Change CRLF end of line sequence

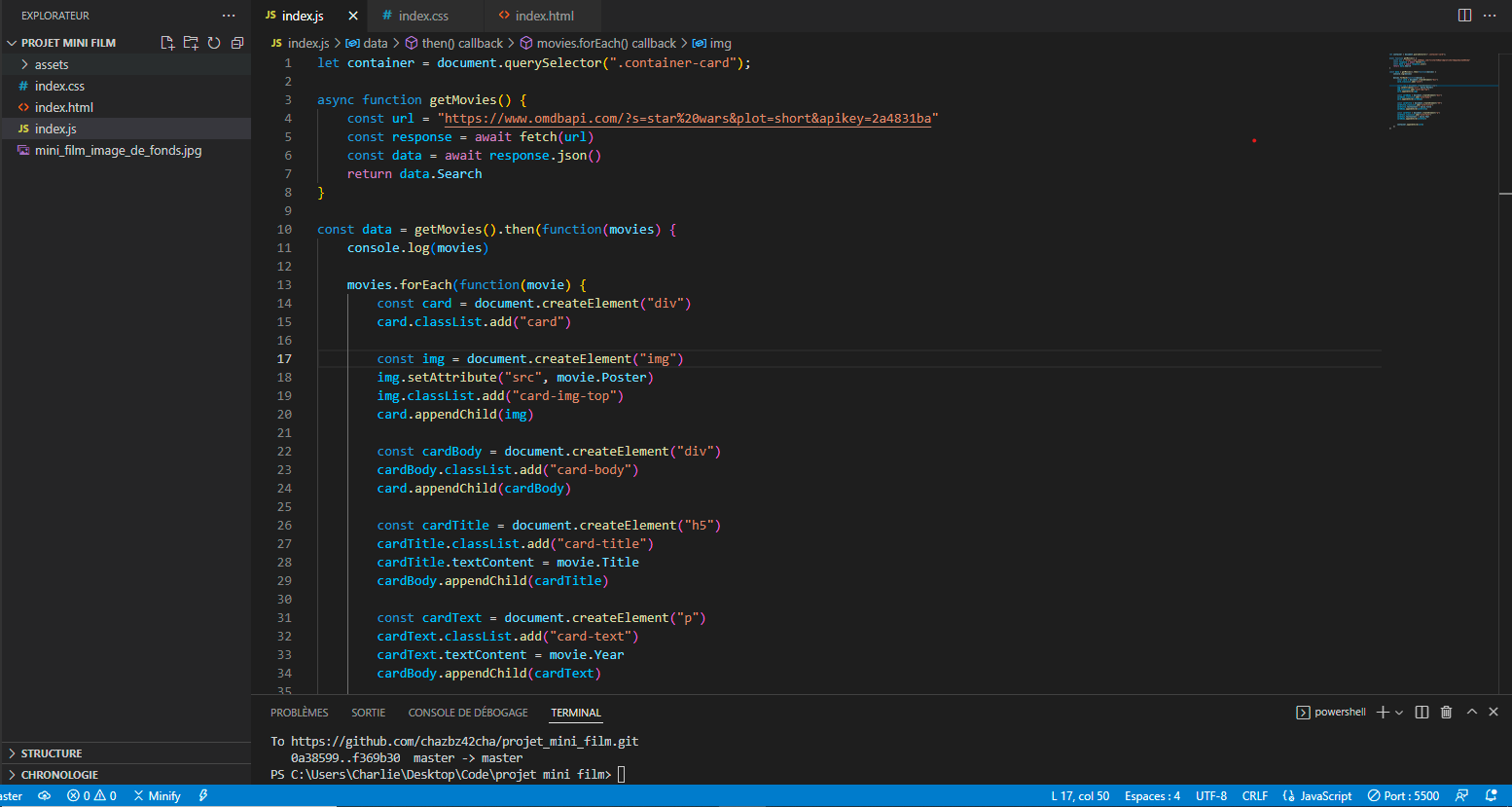(x=1254, y=796)
